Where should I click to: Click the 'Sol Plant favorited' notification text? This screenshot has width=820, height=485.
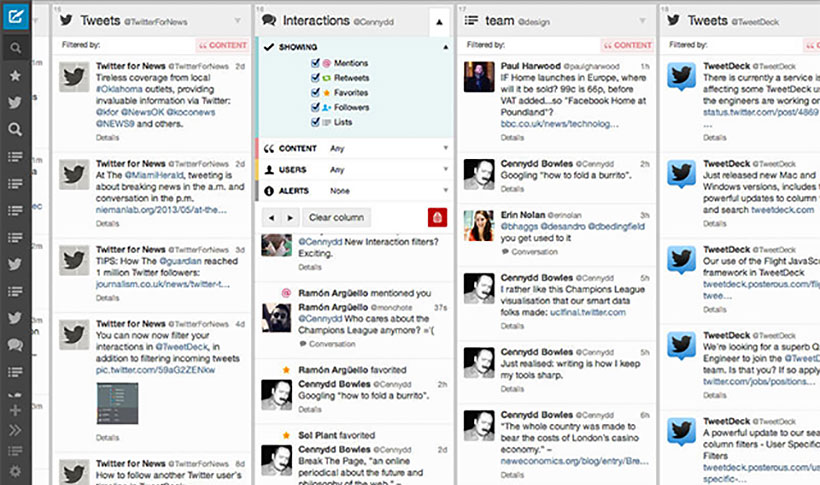(336, 435)
